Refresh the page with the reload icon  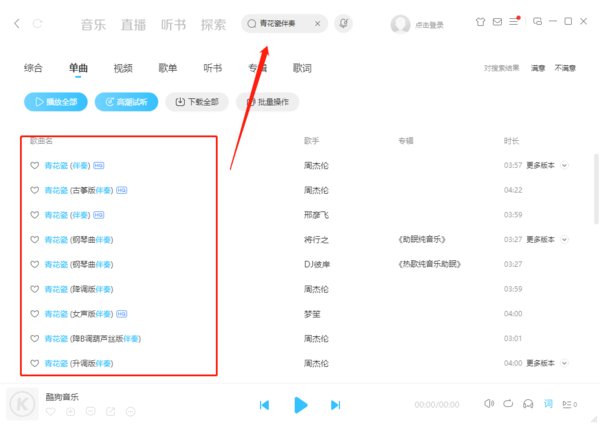click(x=38, y=24)
